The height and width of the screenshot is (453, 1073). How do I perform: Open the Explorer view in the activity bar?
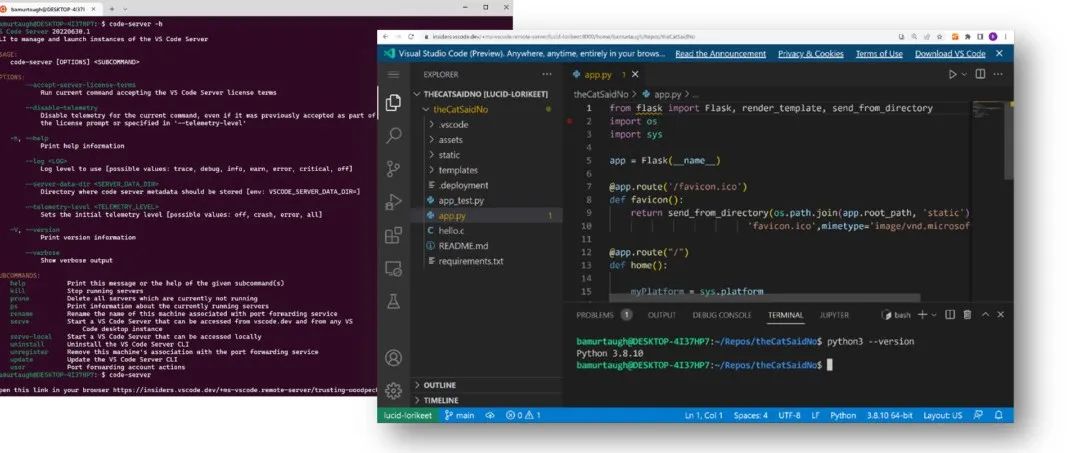point(393,103)
